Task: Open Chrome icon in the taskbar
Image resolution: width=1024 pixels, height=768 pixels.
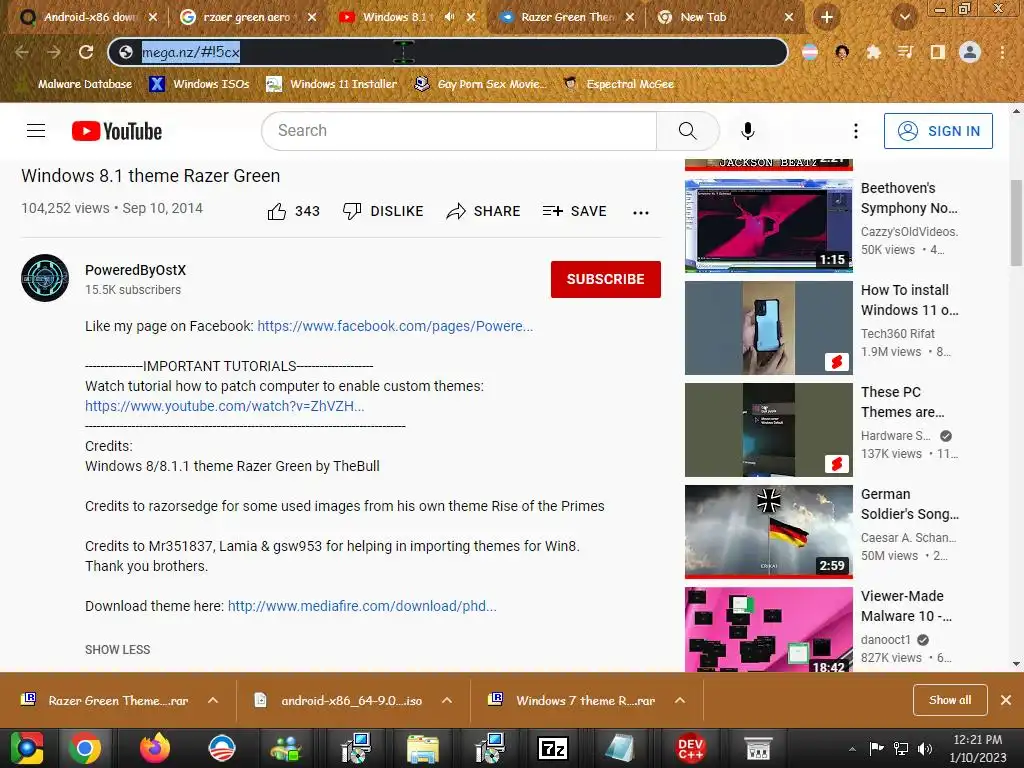Action: (85, 748)
